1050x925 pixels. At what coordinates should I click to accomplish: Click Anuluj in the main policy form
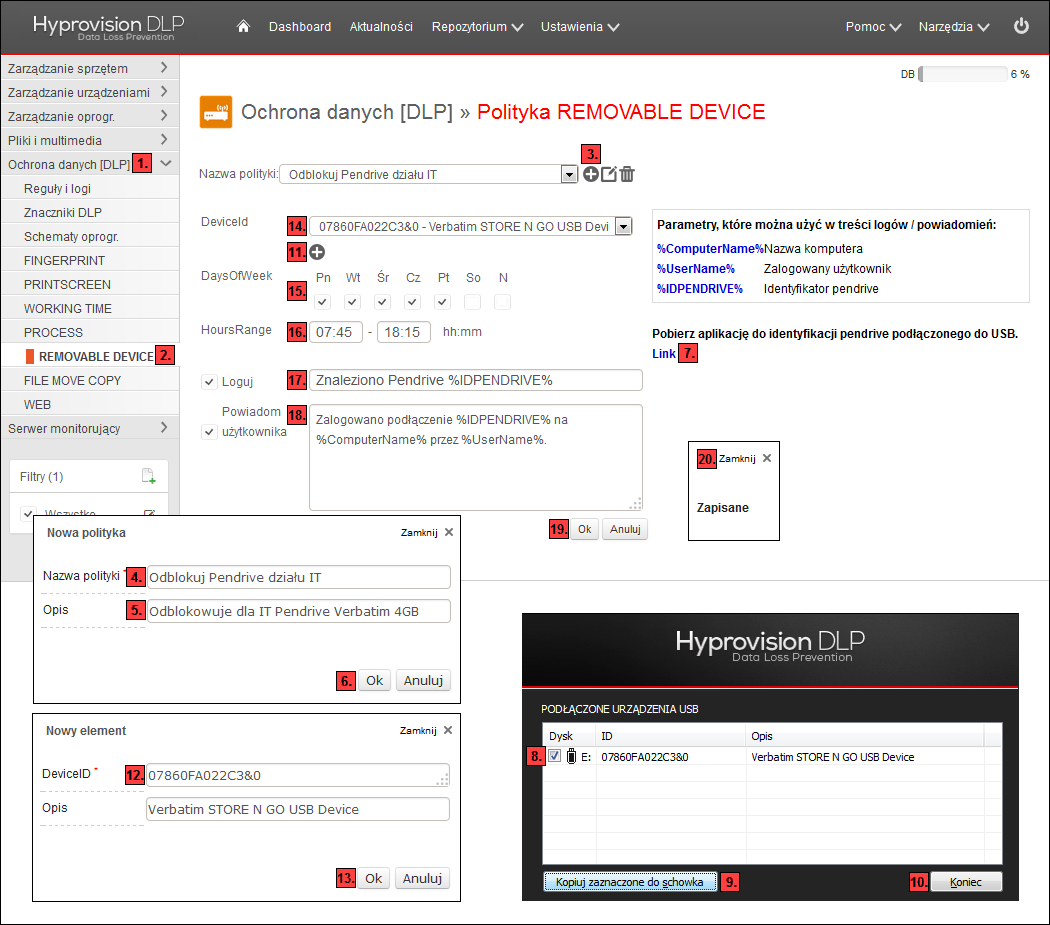click(x=625, y=529)
